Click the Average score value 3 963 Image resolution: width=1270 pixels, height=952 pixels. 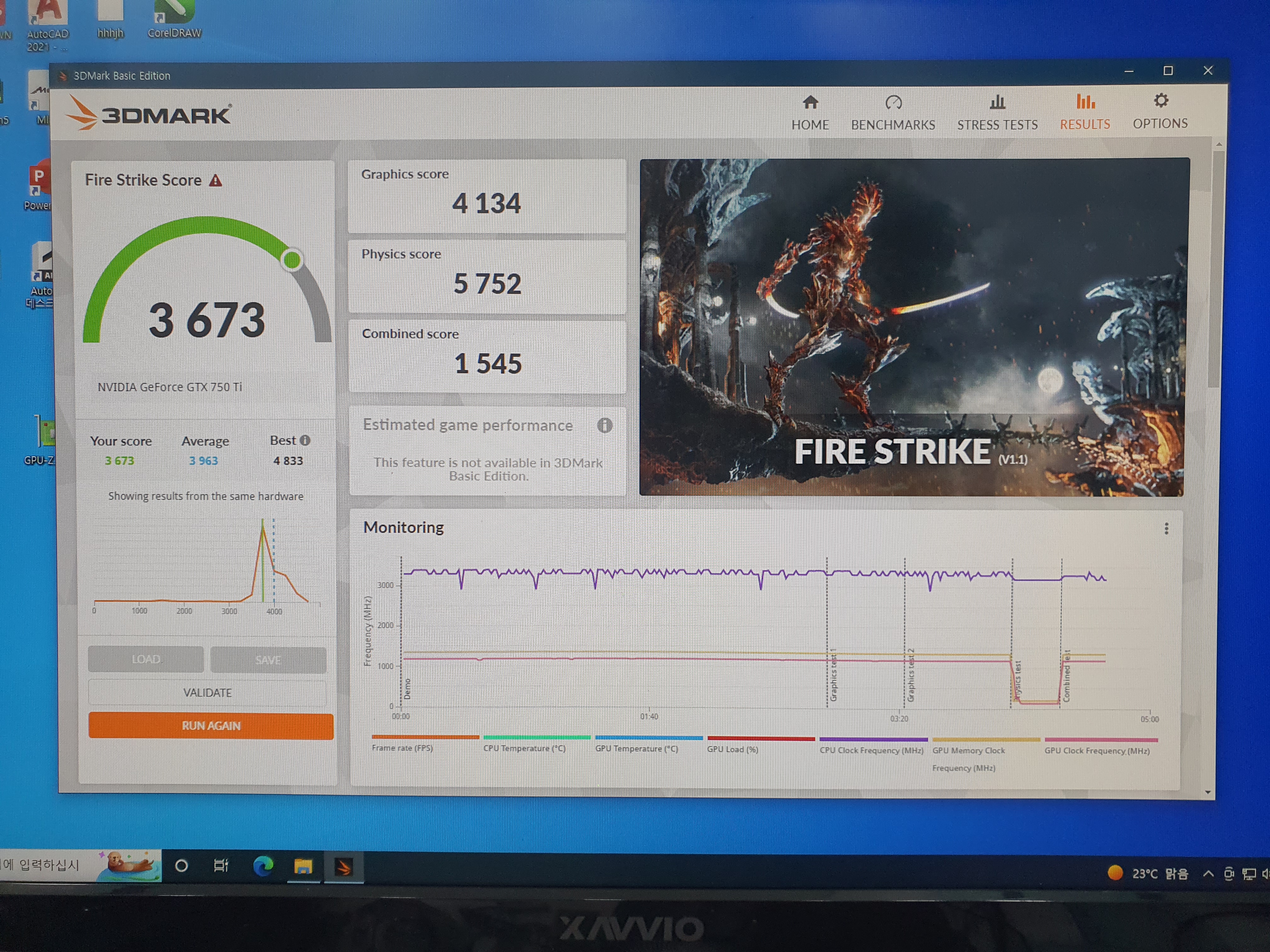click(x=203, y=461)
